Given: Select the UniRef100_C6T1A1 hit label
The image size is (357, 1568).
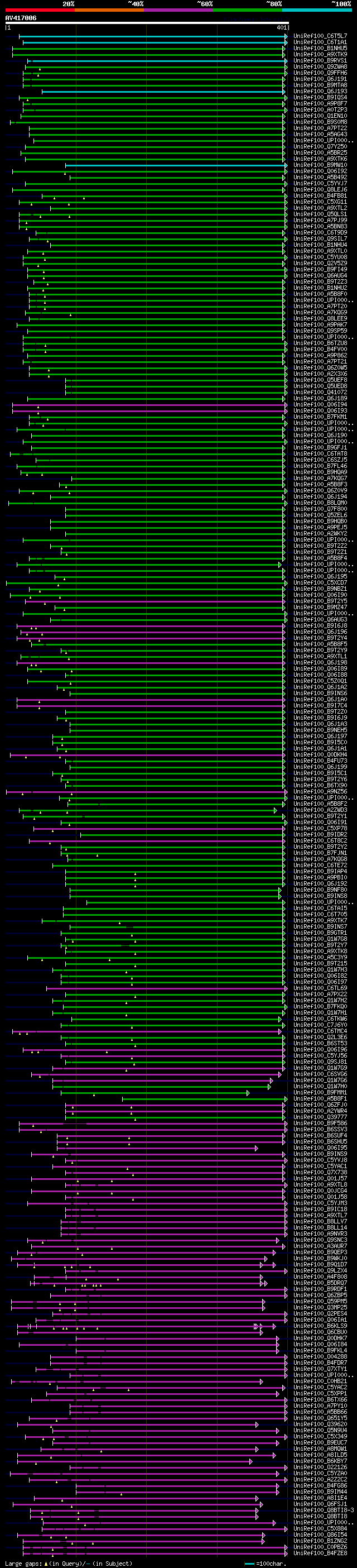Looking at the screenshot, I should point(321,42).
